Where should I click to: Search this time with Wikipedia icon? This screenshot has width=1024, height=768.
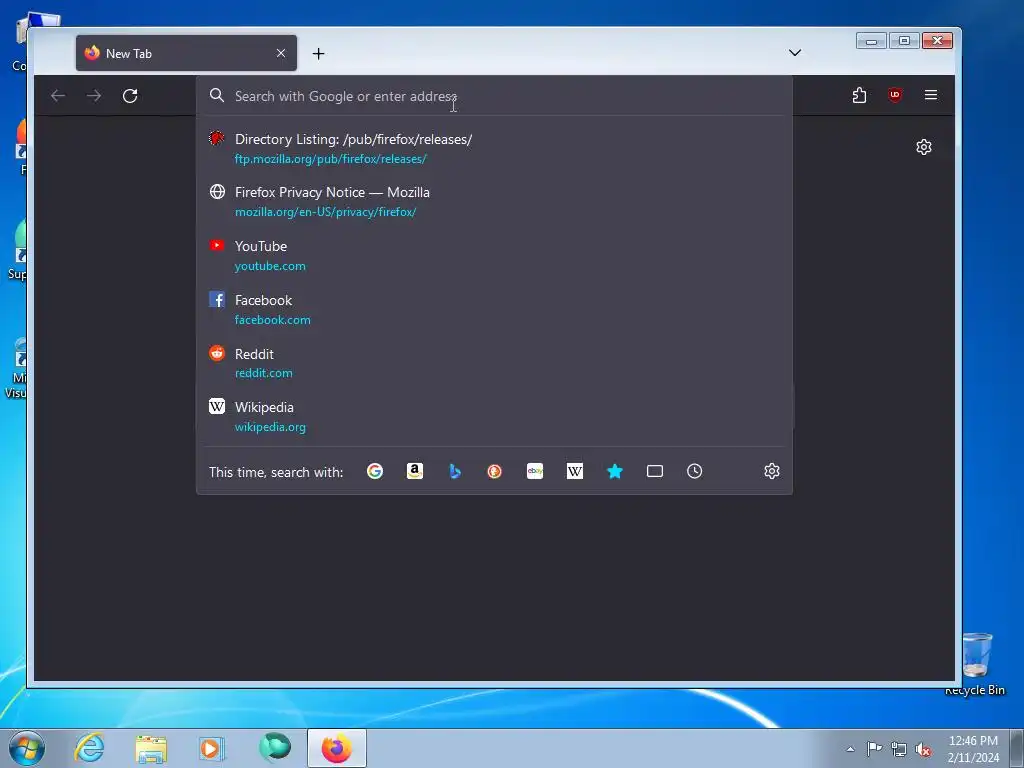coord(575,471)
